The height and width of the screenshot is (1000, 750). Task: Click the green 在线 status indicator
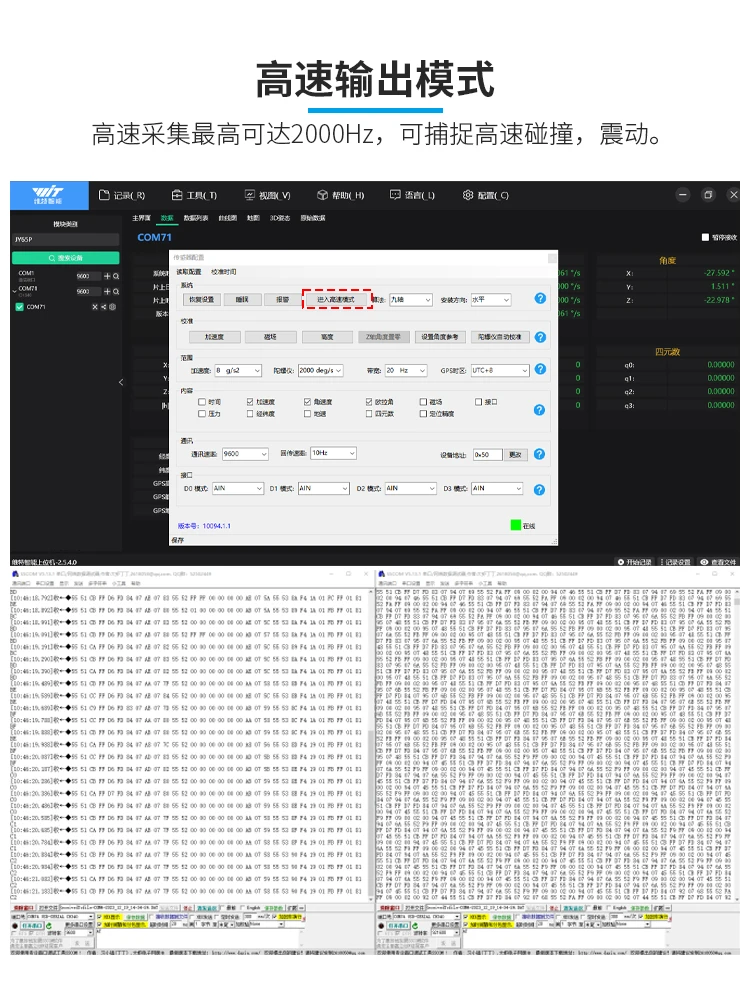[516, 525]
